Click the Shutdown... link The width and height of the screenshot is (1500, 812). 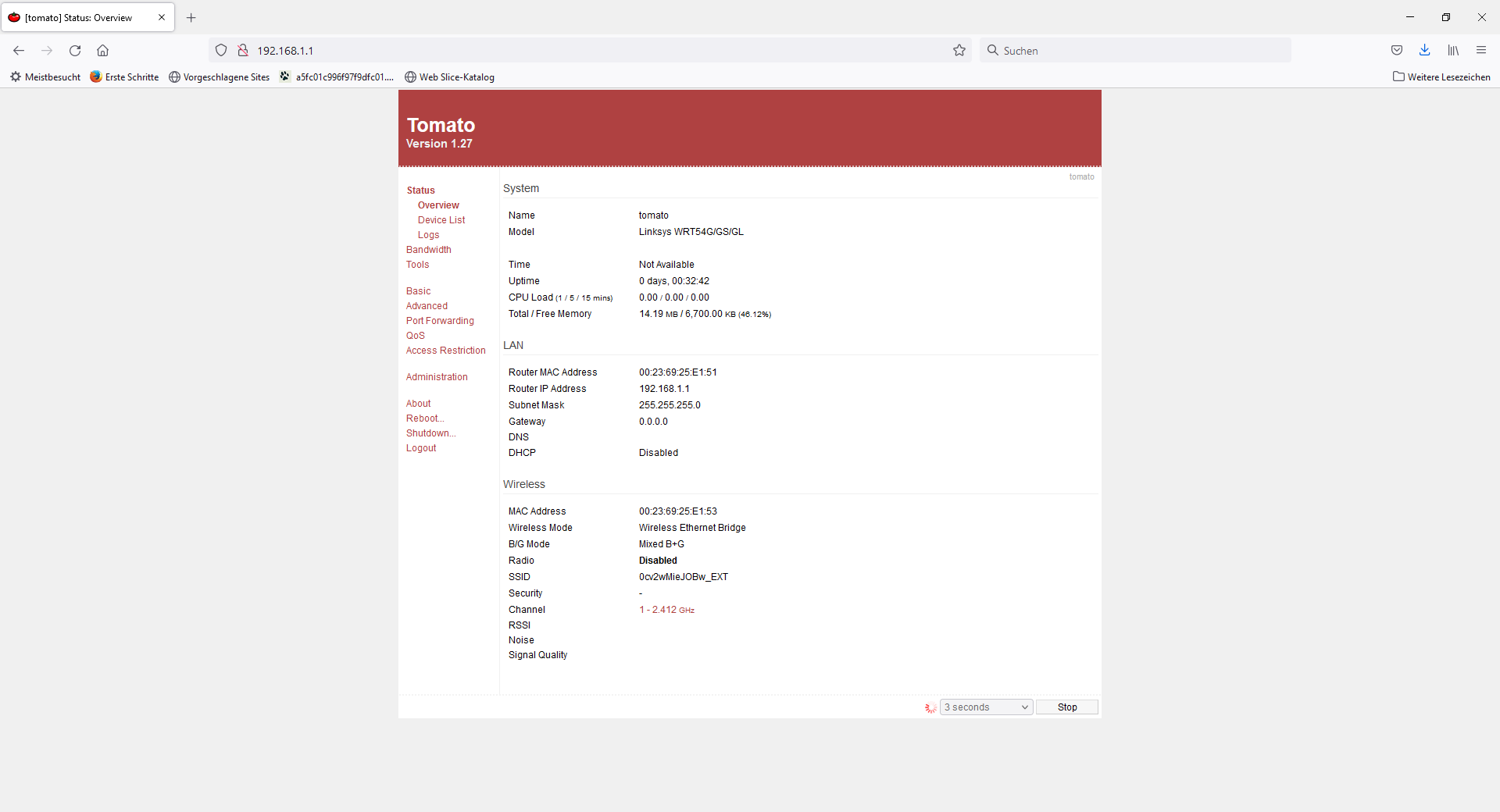coord(430,433)
